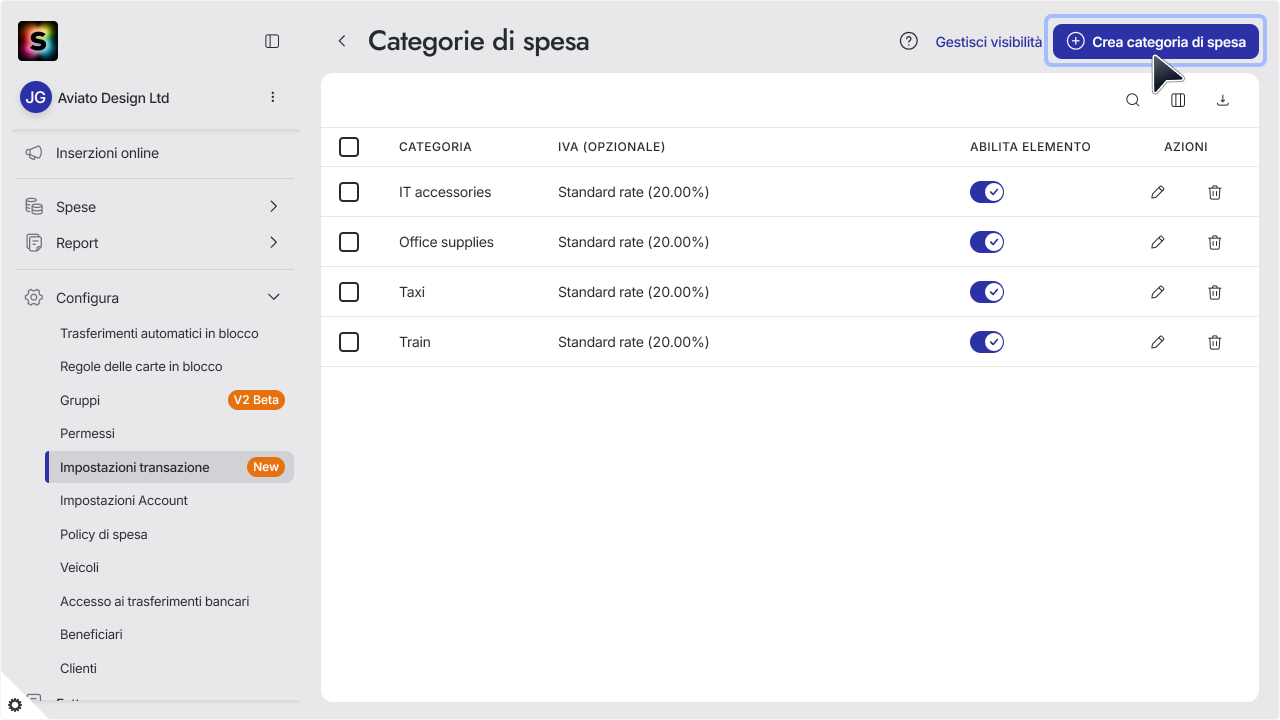Download the categories list
Image resolution: width=1280 pixels, height=720 pixels.
[x=1222, y=100]
